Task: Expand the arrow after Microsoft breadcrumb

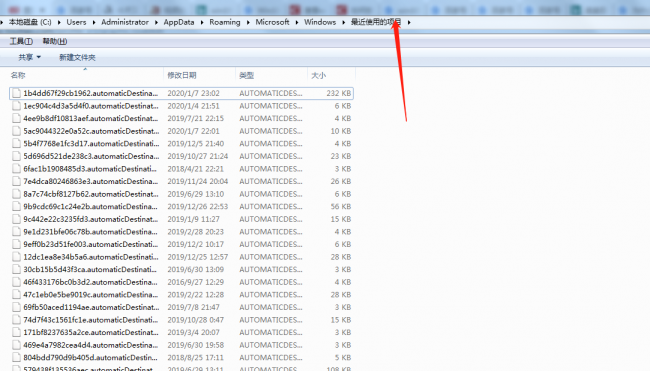Action: (x=297, y=22)
